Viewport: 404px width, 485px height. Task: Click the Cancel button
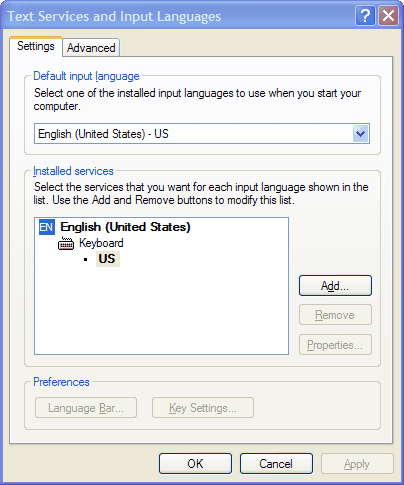pyautogui.click(x=276, y=464)
